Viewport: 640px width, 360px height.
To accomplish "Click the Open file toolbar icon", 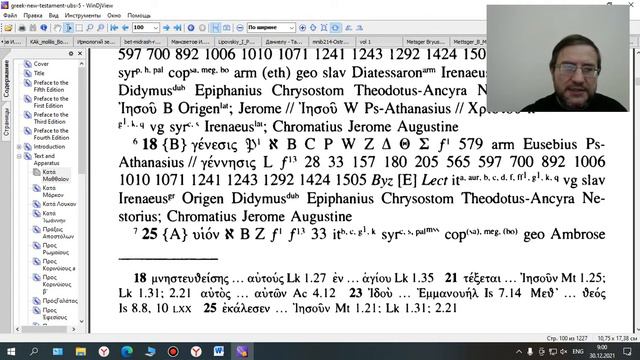I will pos(8,28).
